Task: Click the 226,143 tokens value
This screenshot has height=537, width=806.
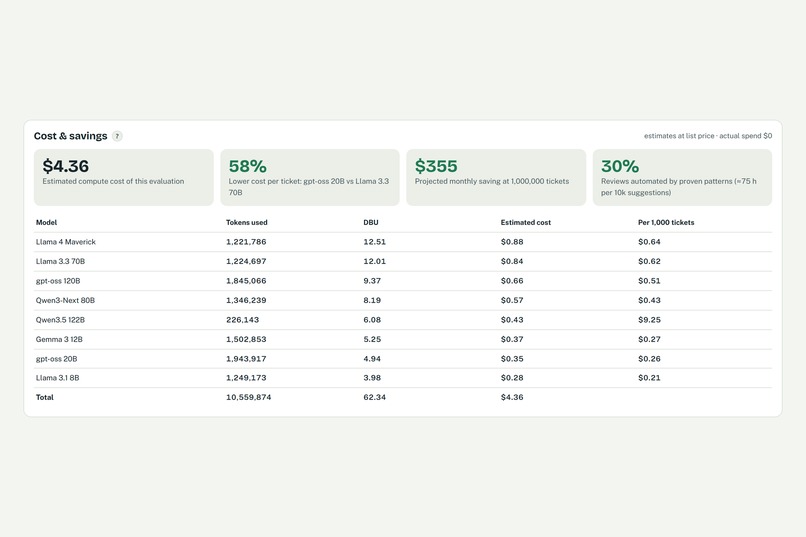Action: tap(243, 320)
